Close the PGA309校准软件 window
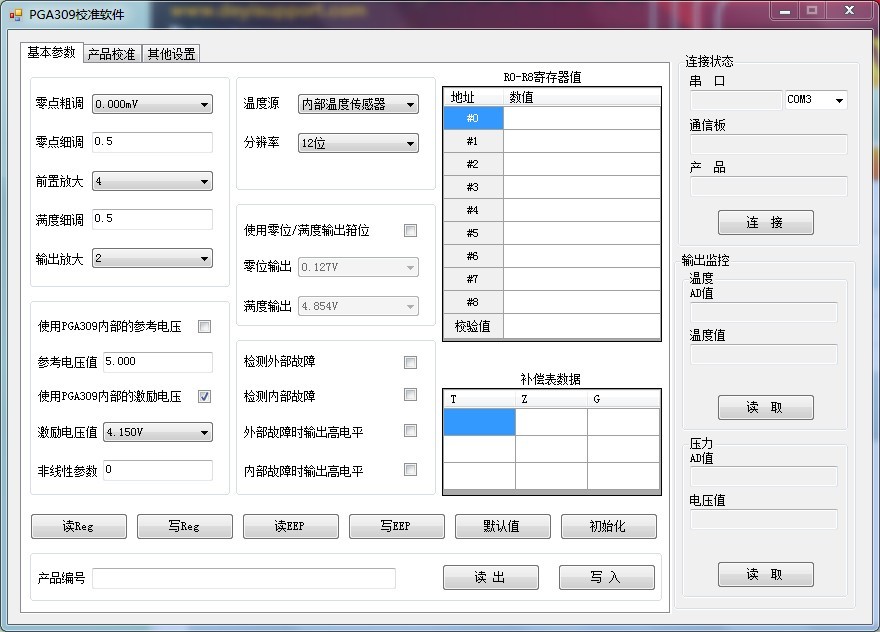880x632 pixels. [x=849, y=11]
